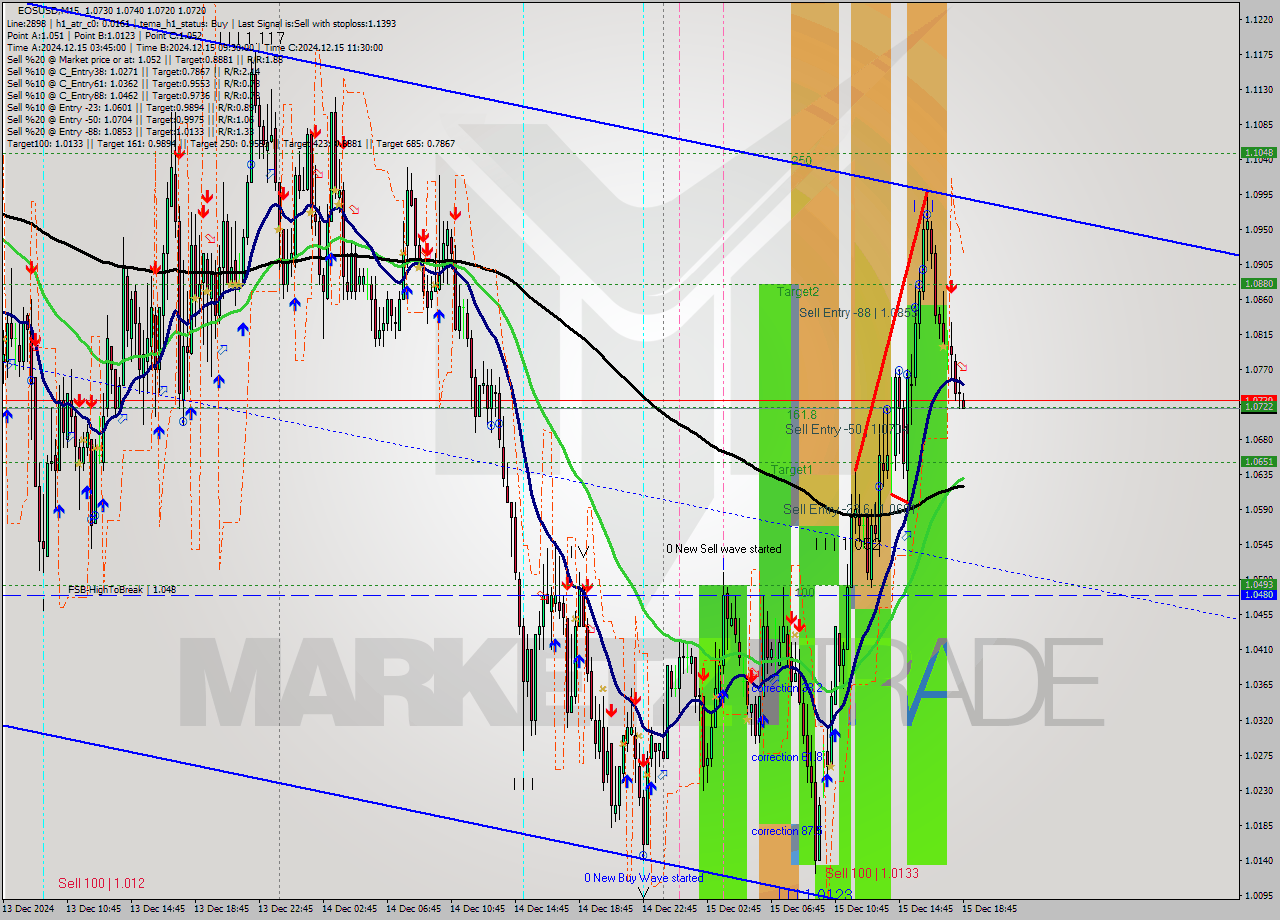This screenshot has width=1280, height=920.
Task: Click the '15 Dec 18:45' time axis label
Action: coord(989,909)
